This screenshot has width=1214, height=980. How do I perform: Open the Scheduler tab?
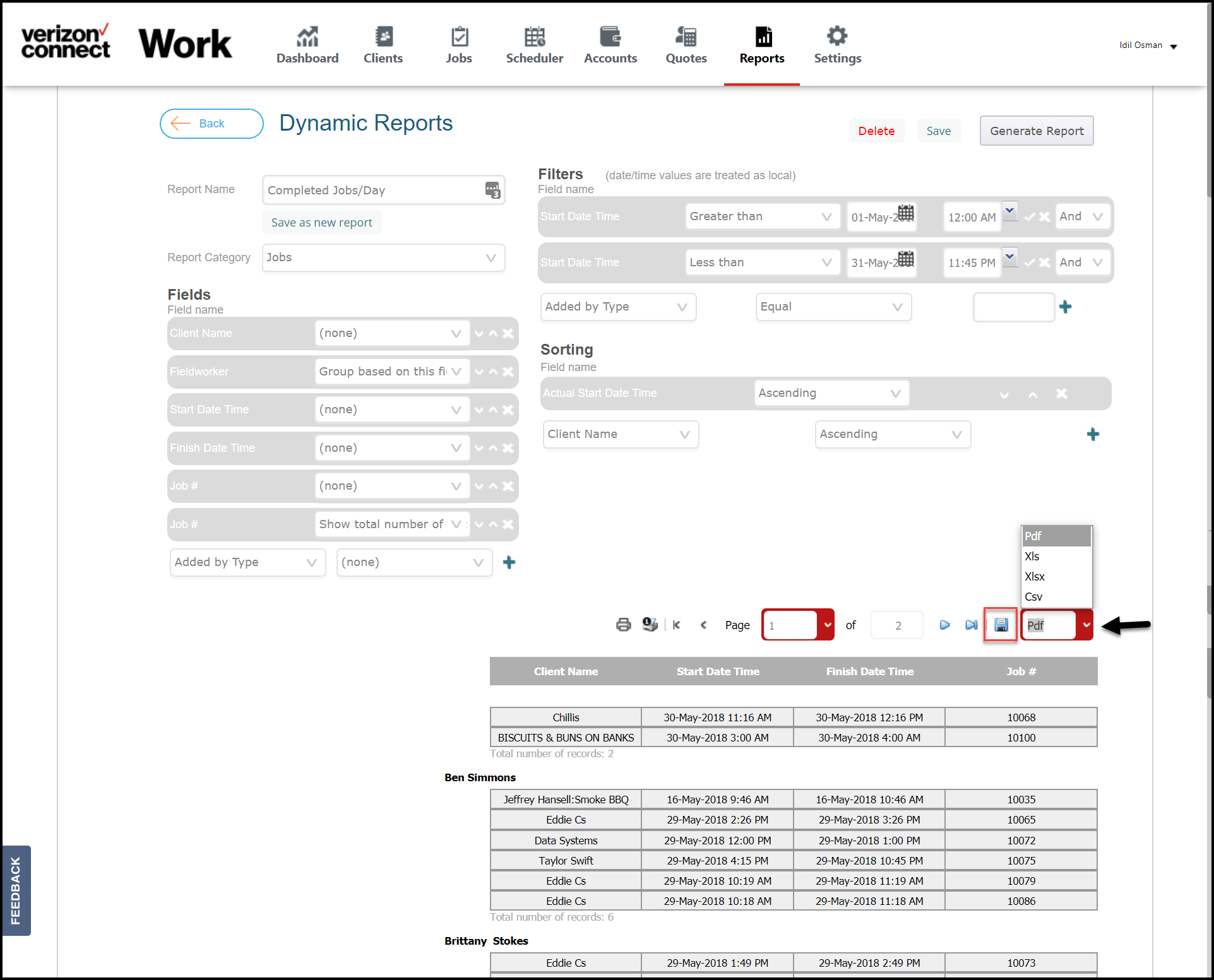pos(535,45)
